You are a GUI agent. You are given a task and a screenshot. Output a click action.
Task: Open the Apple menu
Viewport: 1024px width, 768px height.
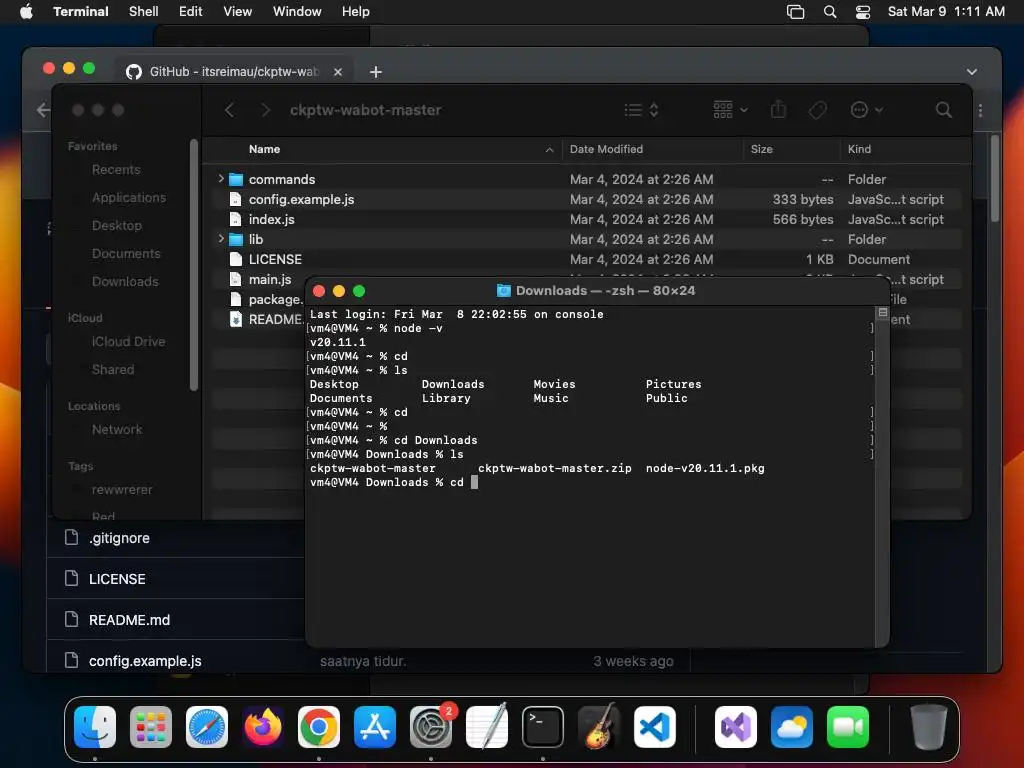tap(26, 11)
